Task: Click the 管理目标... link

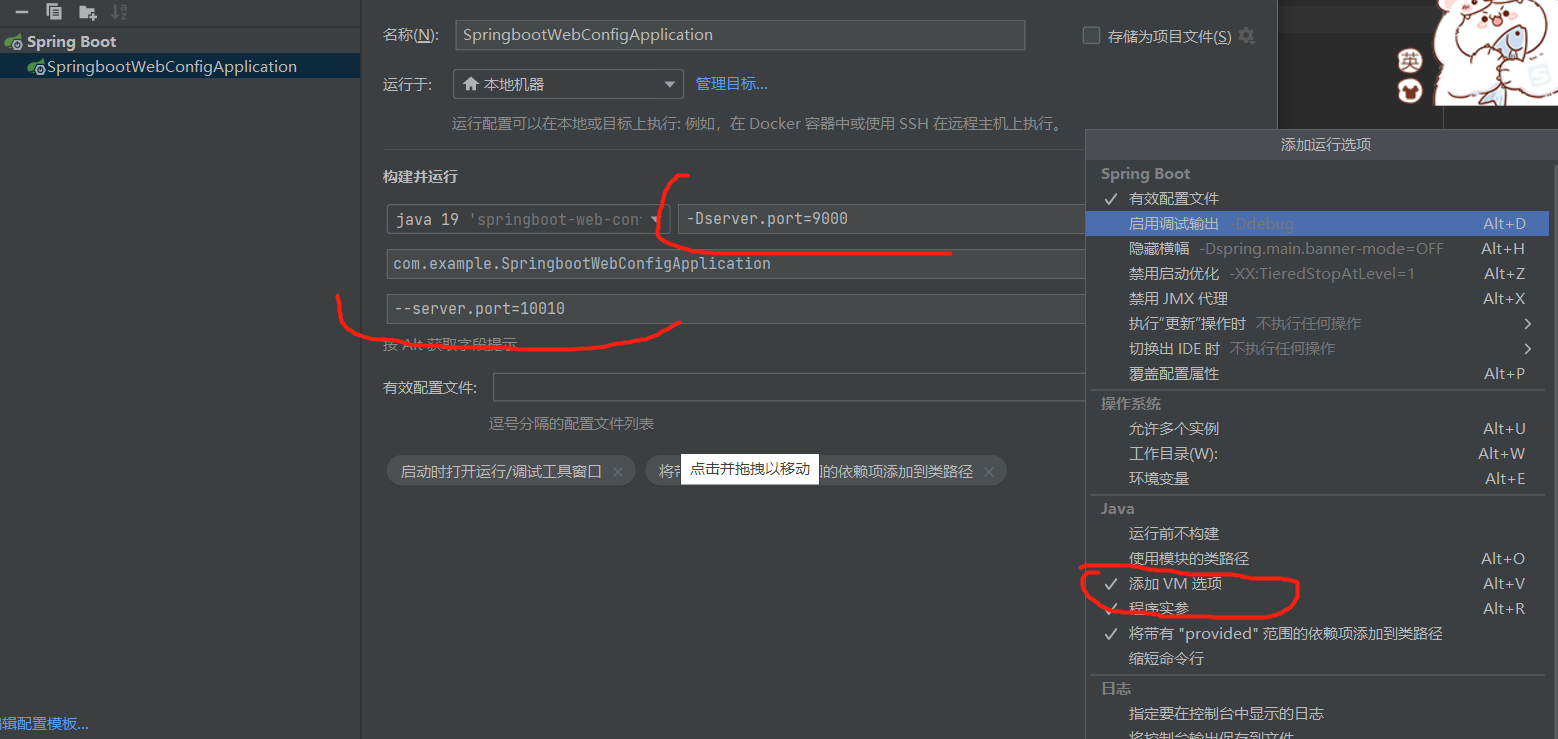Action: (x=733, y=85)
